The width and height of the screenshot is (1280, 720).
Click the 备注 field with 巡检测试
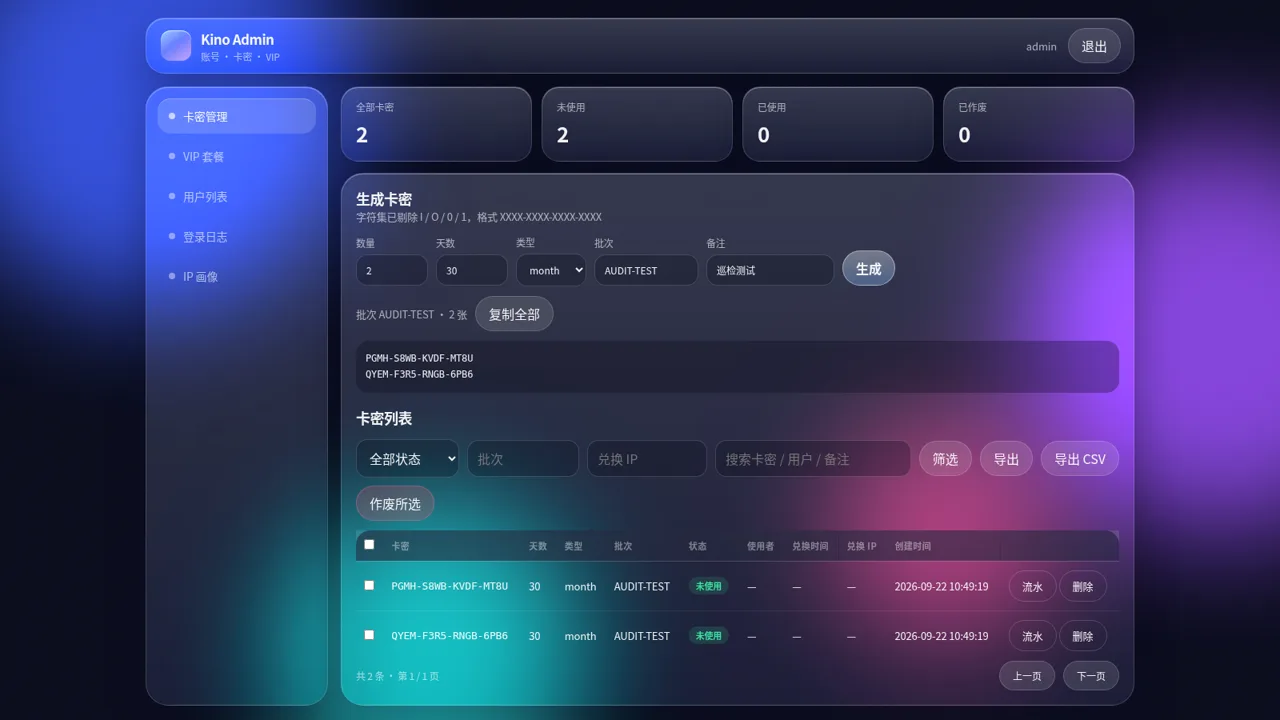pyautogui.click(x=770, y=270)
